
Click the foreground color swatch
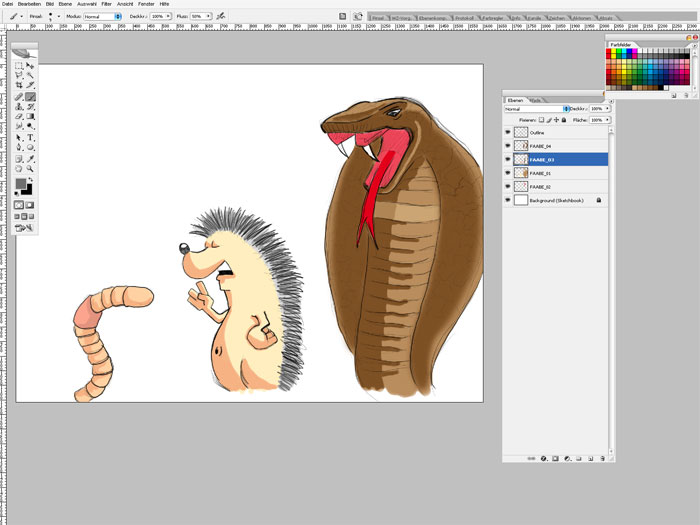pos(20,183)
